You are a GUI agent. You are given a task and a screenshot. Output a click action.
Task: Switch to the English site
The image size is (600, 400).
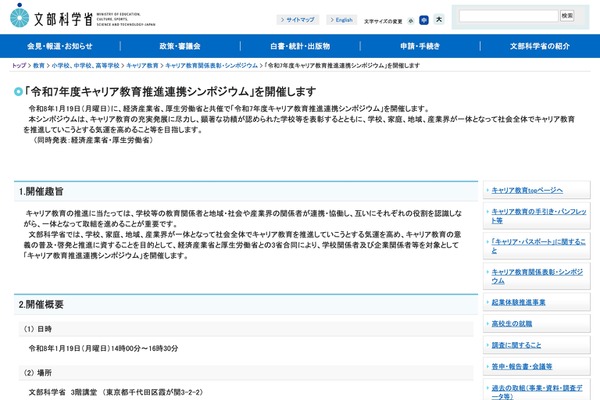coord(342,20)
